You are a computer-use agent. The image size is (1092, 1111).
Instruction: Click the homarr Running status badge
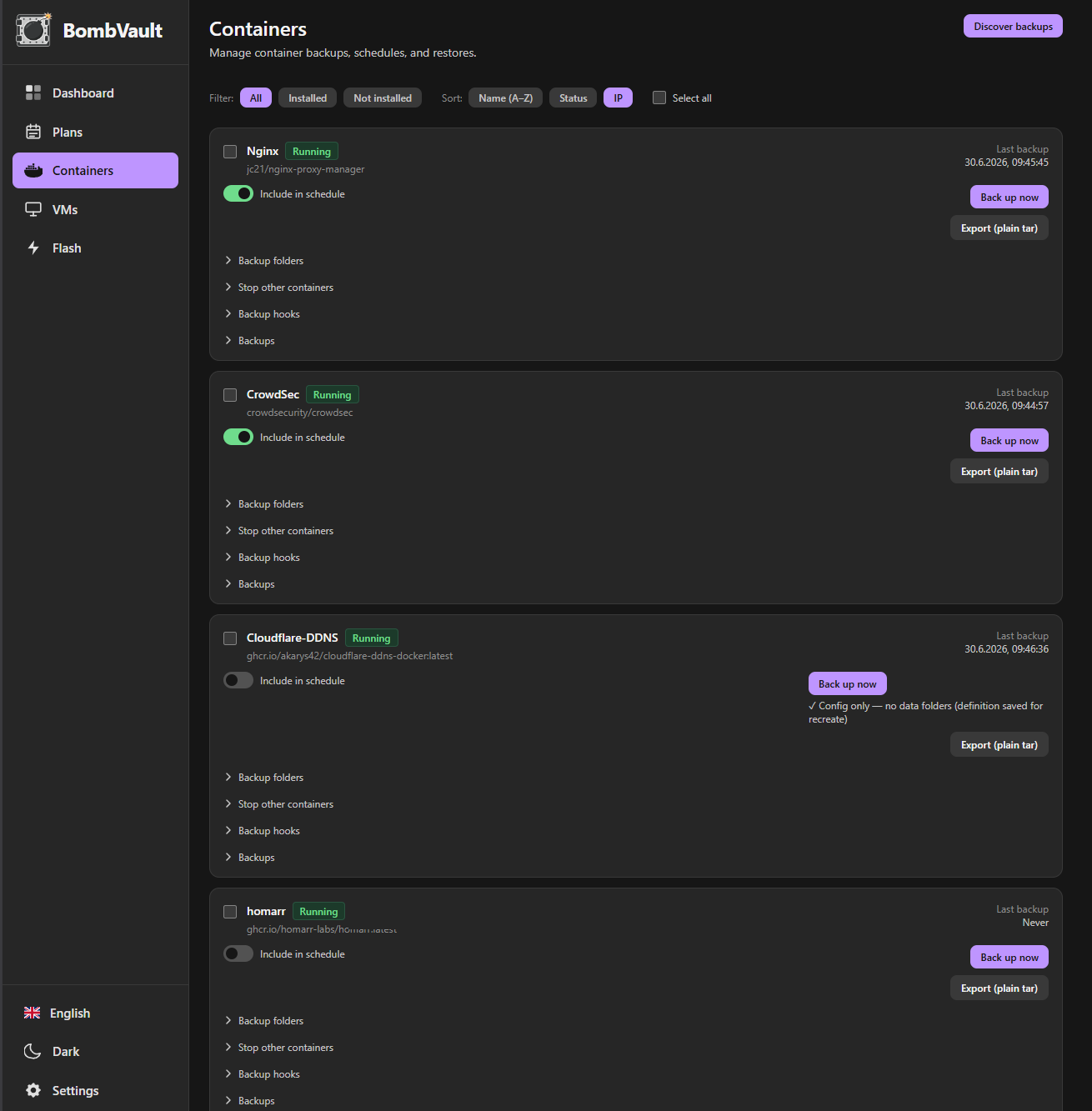318,911
